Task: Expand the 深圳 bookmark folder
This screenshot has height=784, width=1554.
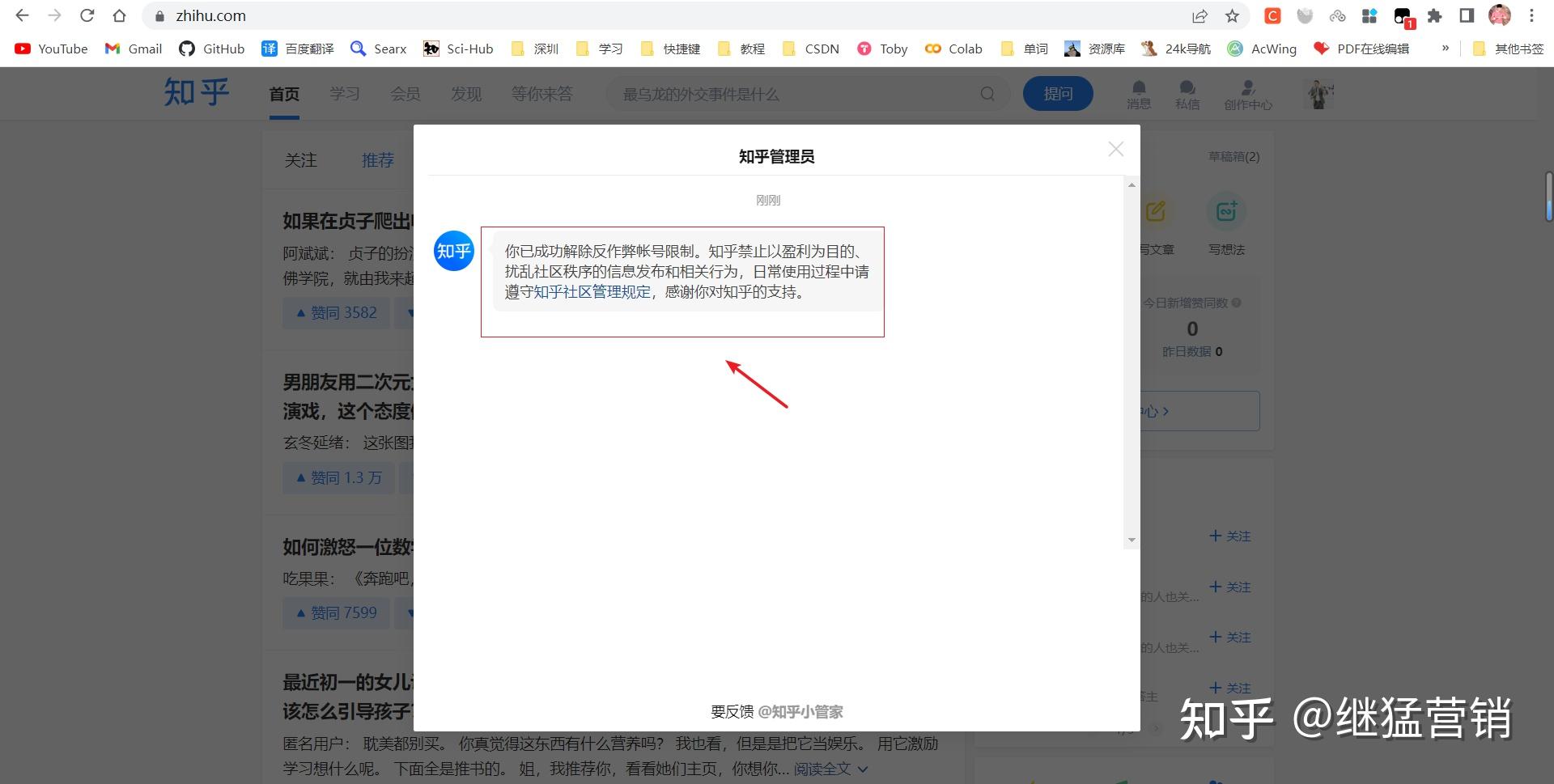Action: 535,49
